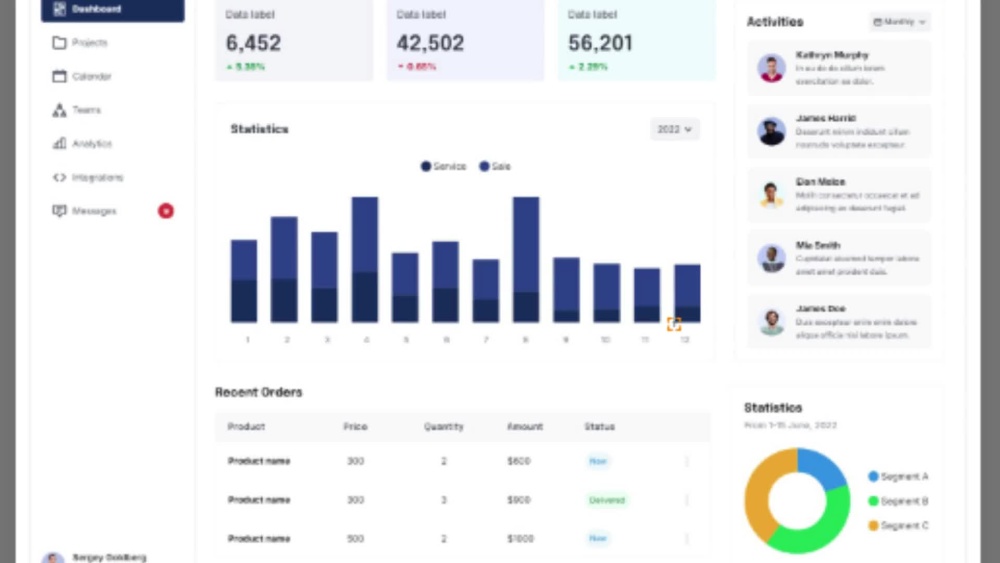Screen dimensions: 1000x563
Task: Click the Teams hierarchy icon
Action: click(59, 110)
